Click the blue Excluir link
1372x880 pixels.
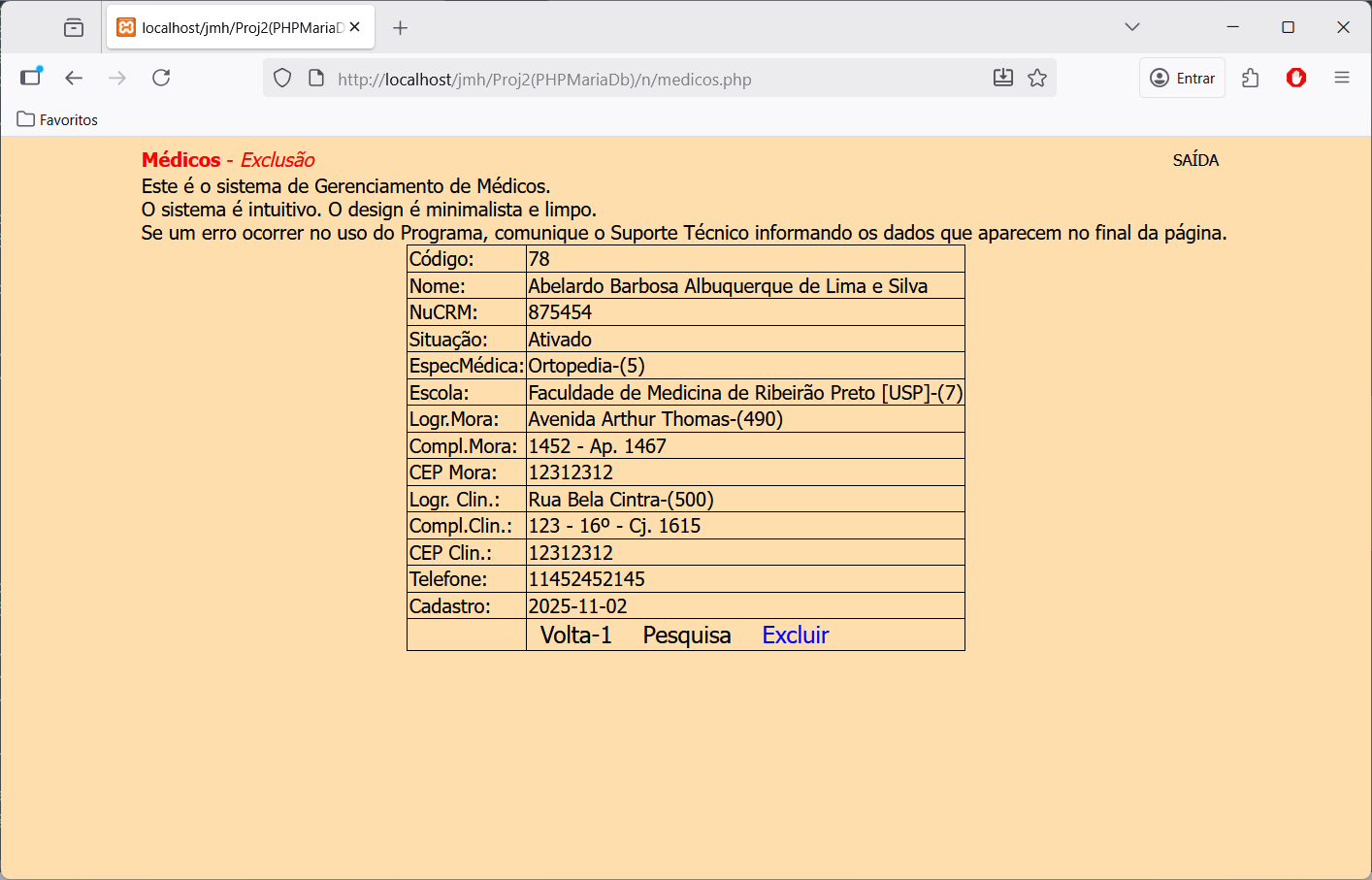tap(796, 635)
